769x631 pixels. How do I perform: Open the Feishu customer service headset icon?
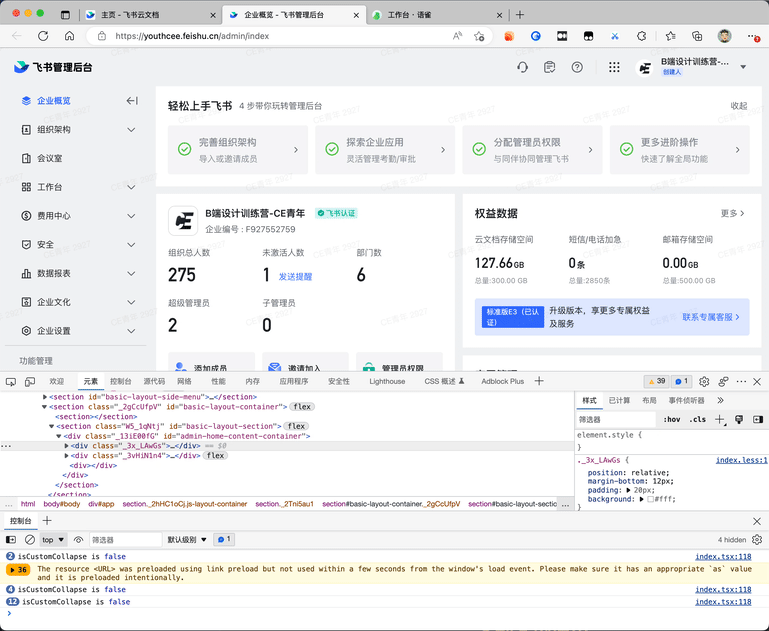(522, 67)
